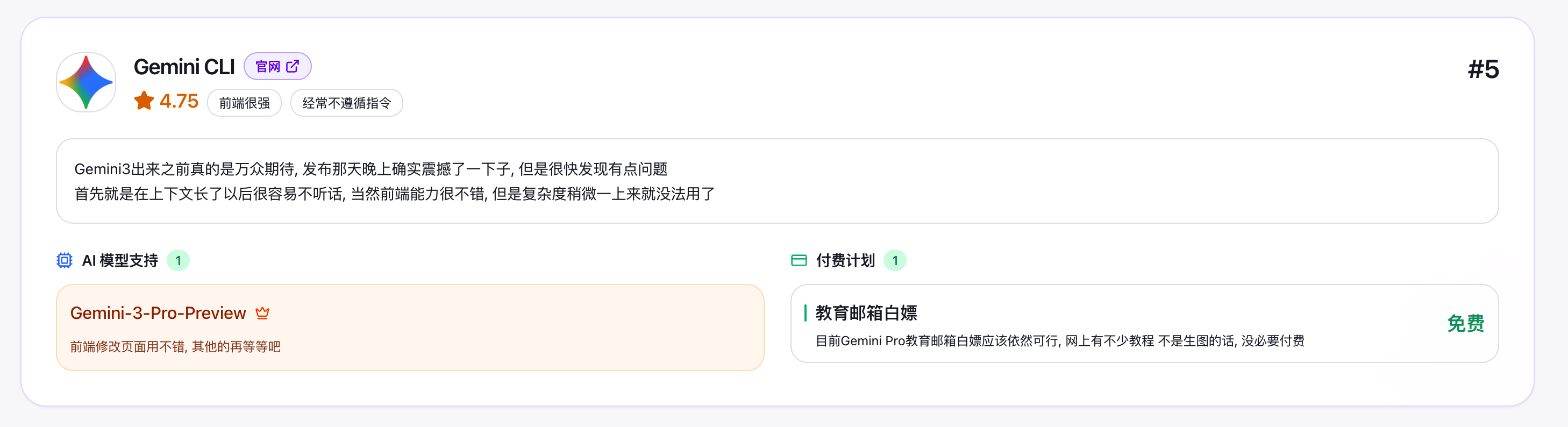Select the 经常不遵循指令 tag

tap(346, 103)
